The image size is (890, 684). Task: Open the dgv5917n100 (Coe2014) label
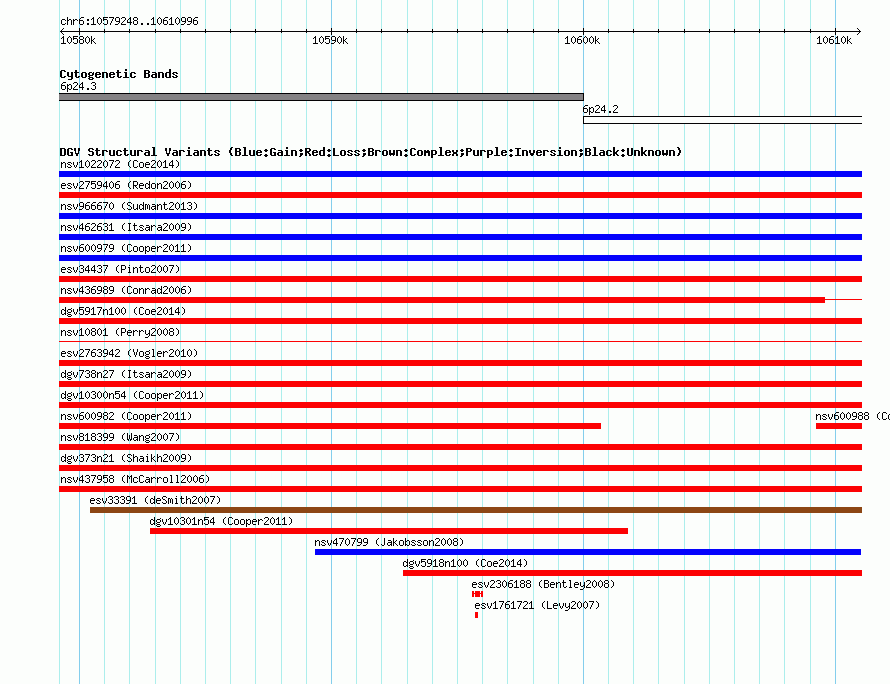point(123,312)
